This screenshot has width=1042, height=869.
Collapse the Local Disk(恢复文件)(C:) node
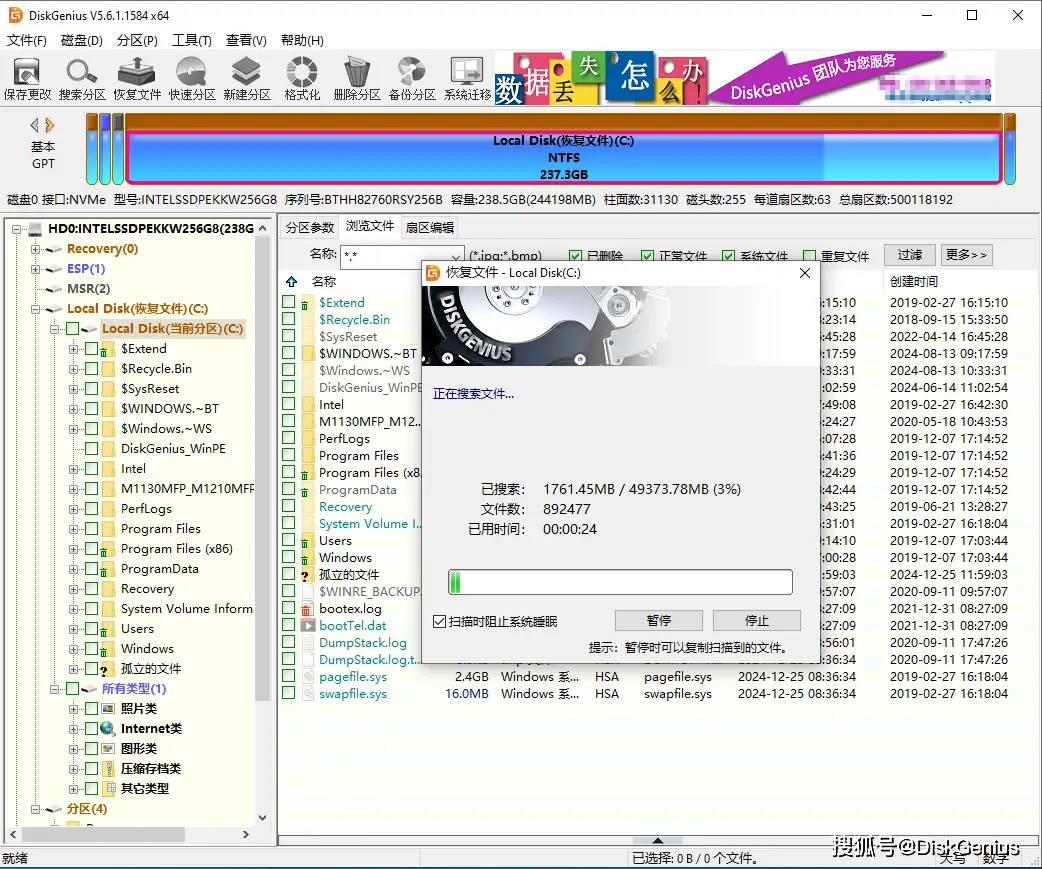(36, 309)
